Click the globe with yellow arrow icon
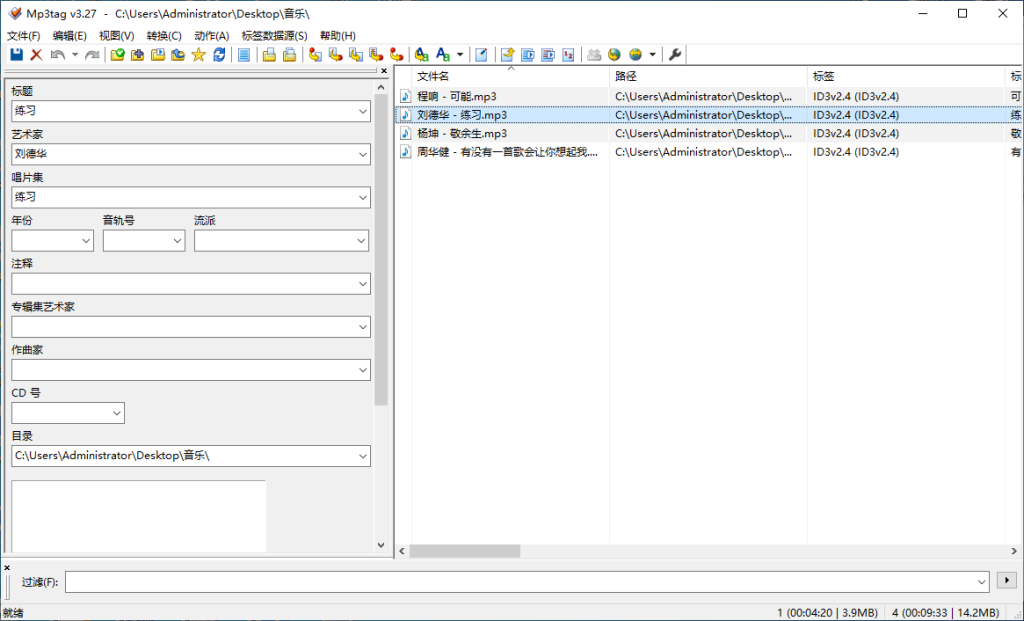The height and width of the screenshot is (621, 1024). [614, 55]
